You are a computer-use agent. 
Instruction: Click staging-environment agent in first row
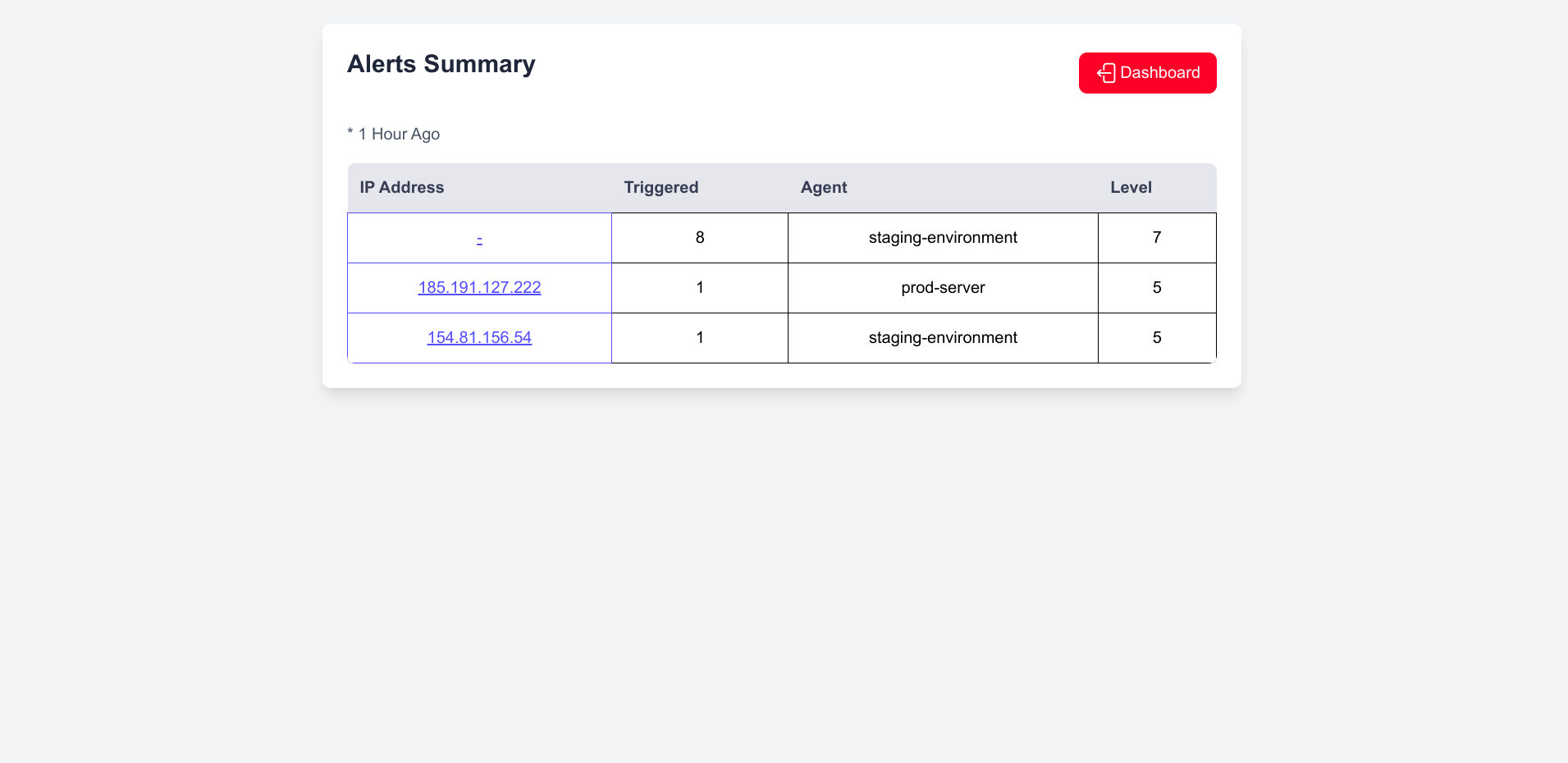943,238
